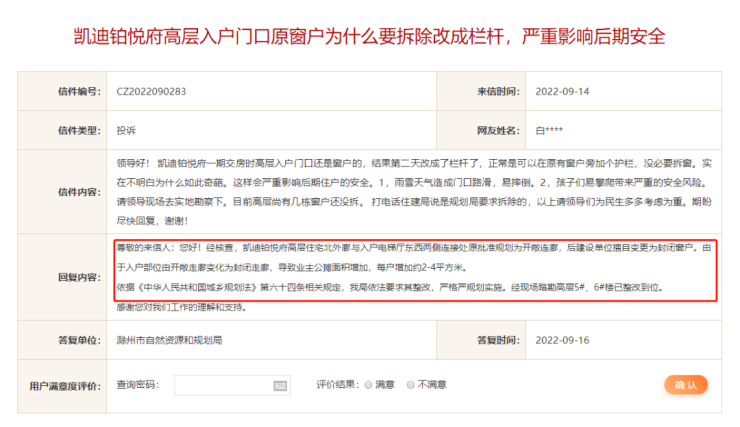
Task: Click the 查询密码 label
Action: 138,385
